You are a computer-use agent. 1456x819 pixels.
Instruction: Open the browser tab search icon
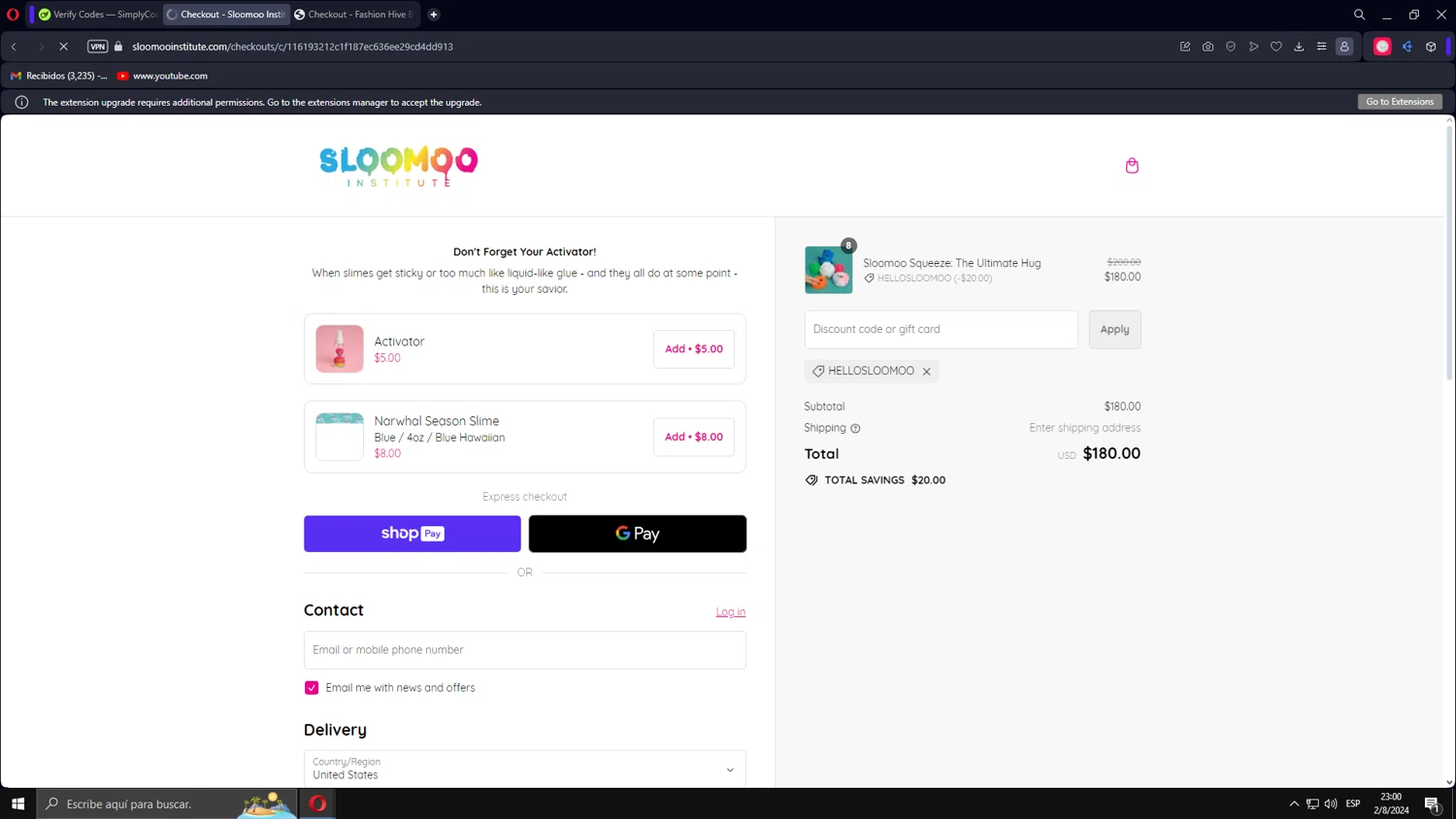(x=1359, y=15)
